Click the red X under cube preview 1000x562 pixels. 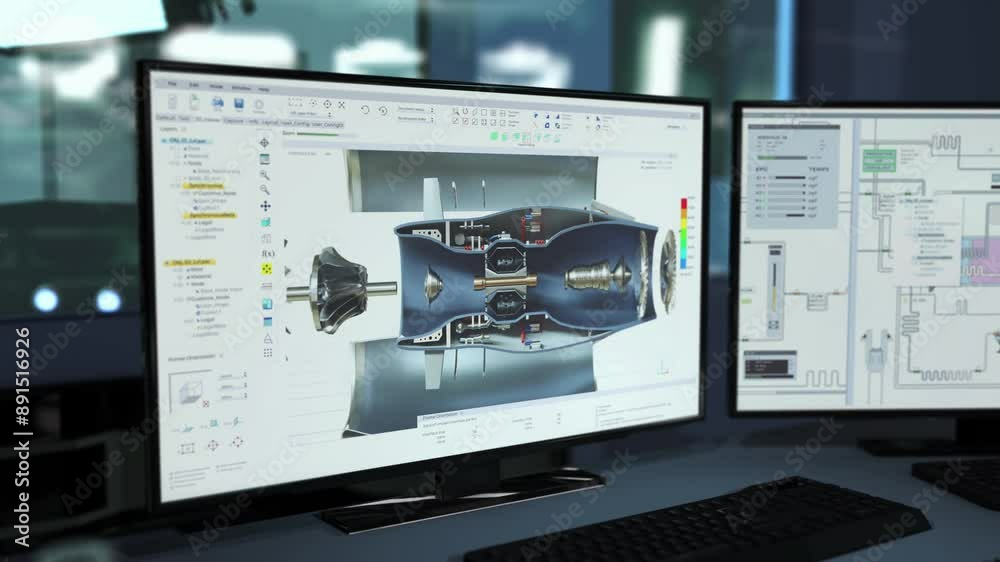(206, 404)
